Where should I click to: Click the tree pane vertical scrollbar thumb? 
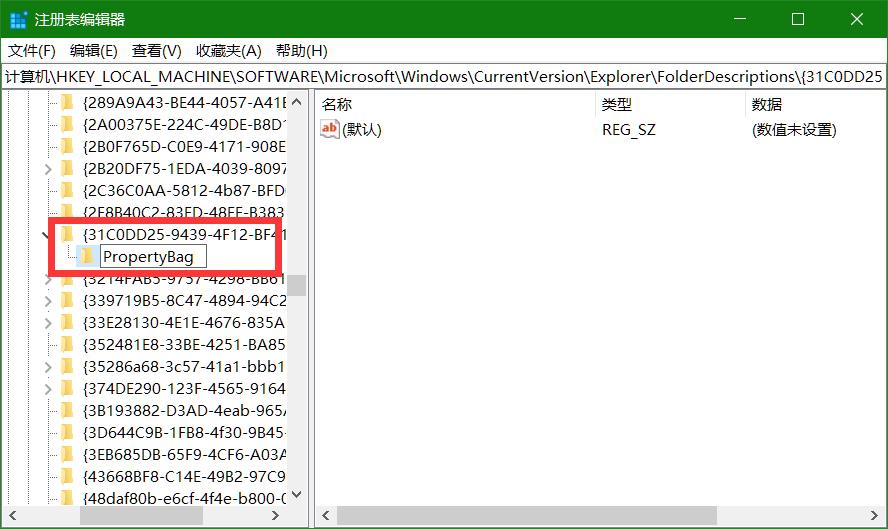(x=298, y=285)
